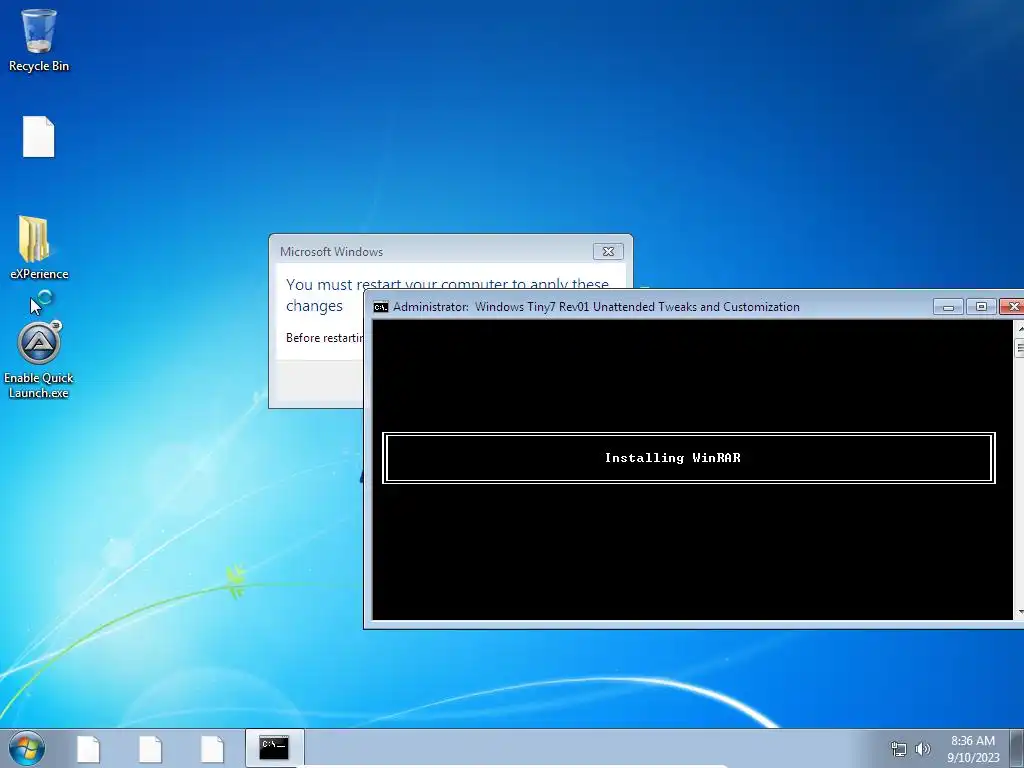1024x768 pixels.
Task: Click second blank pinned taskbar icon
Action: pyautogui.click(x=150, y=748)
